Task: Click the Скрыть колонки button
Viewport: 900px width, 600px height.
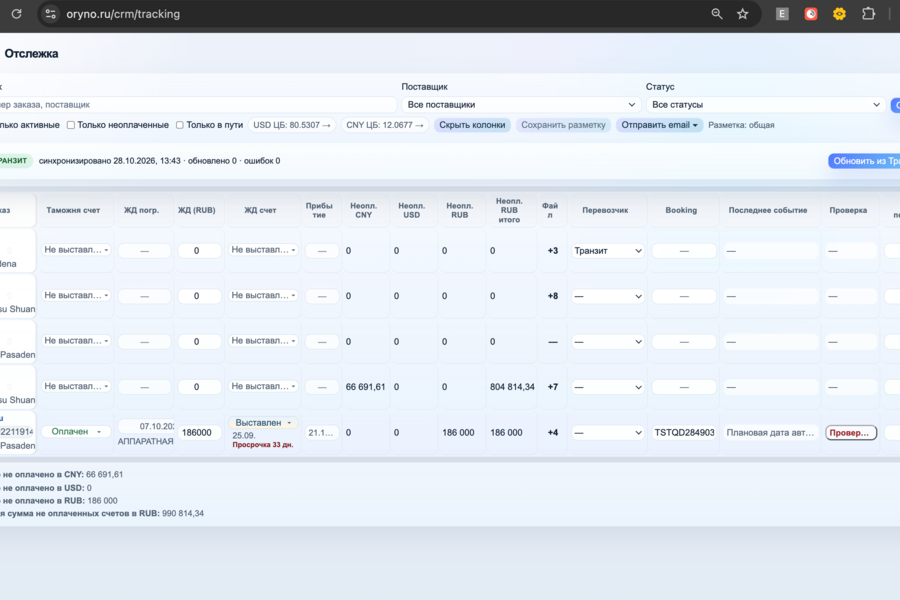Action: pos(472,125)
